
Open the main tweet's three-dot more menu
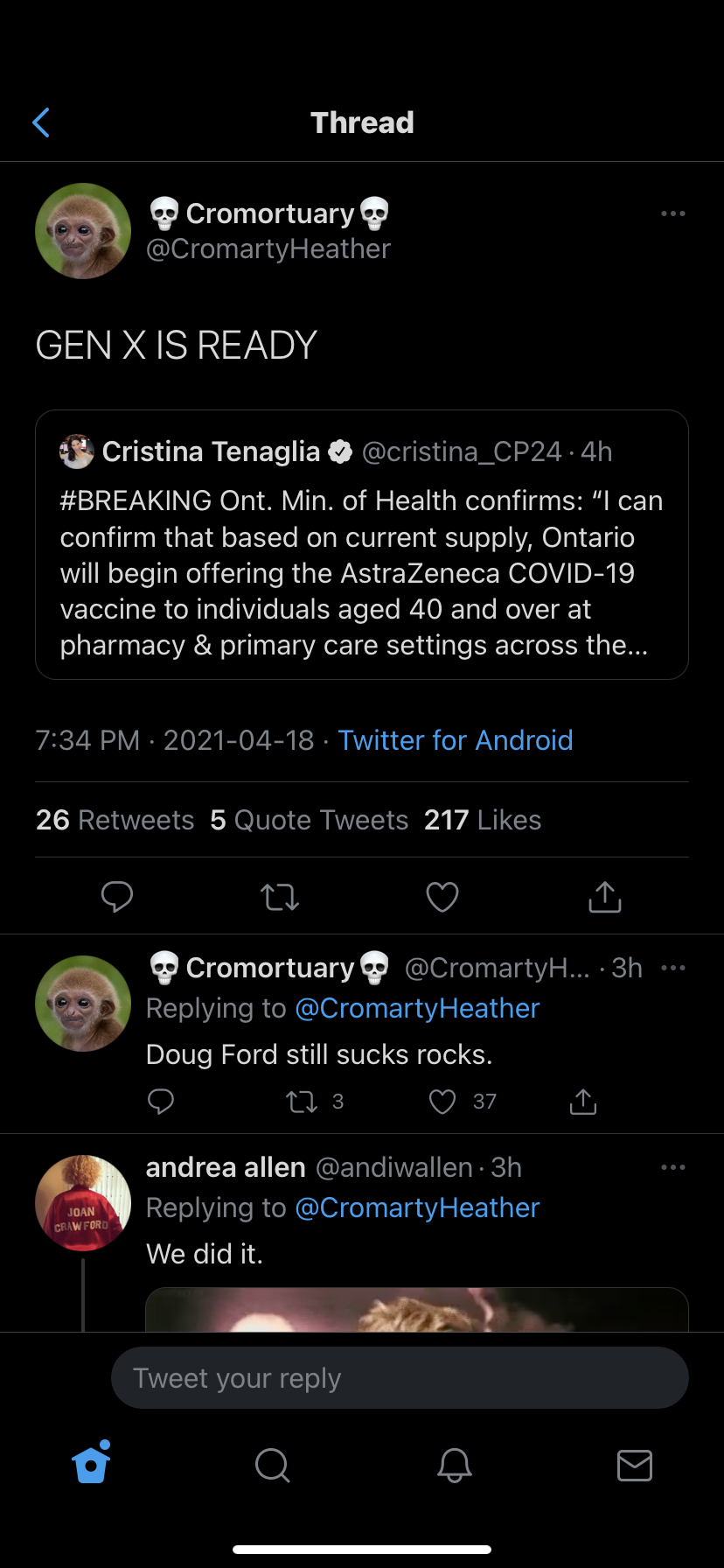point(672,213)
